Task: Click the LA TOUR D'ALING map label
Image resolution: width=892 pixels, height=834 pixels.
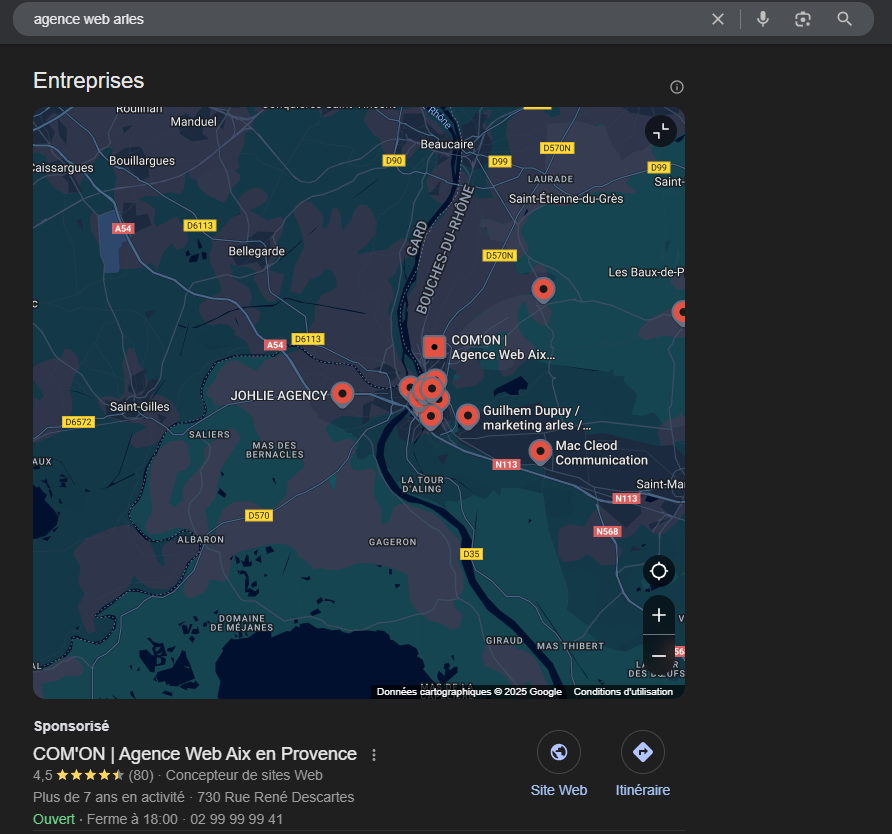Action: point(422,485)
